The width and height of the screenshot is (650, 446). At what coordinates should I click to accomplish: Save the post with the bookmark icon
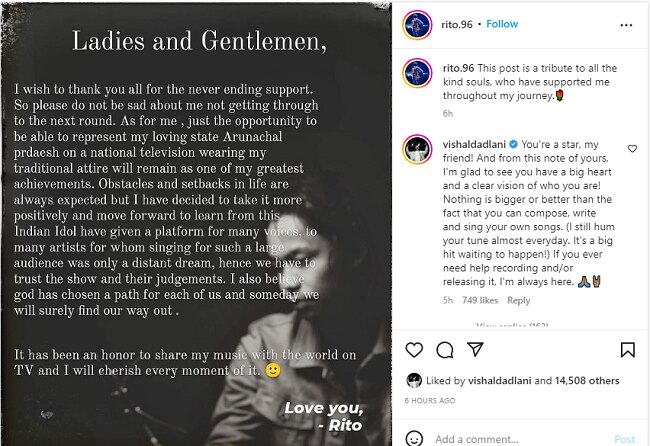tap(627, 350)
